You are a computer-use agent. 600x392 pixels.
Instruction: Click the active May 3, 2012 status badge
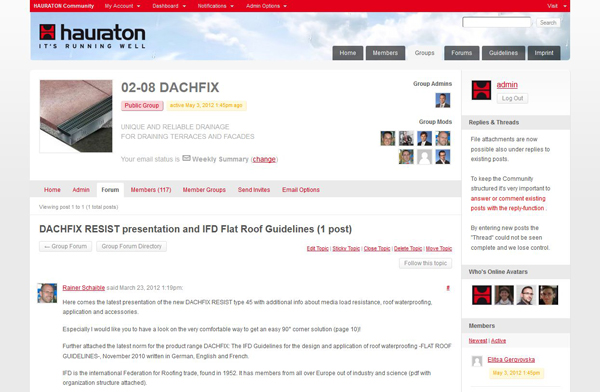point(206,106)
